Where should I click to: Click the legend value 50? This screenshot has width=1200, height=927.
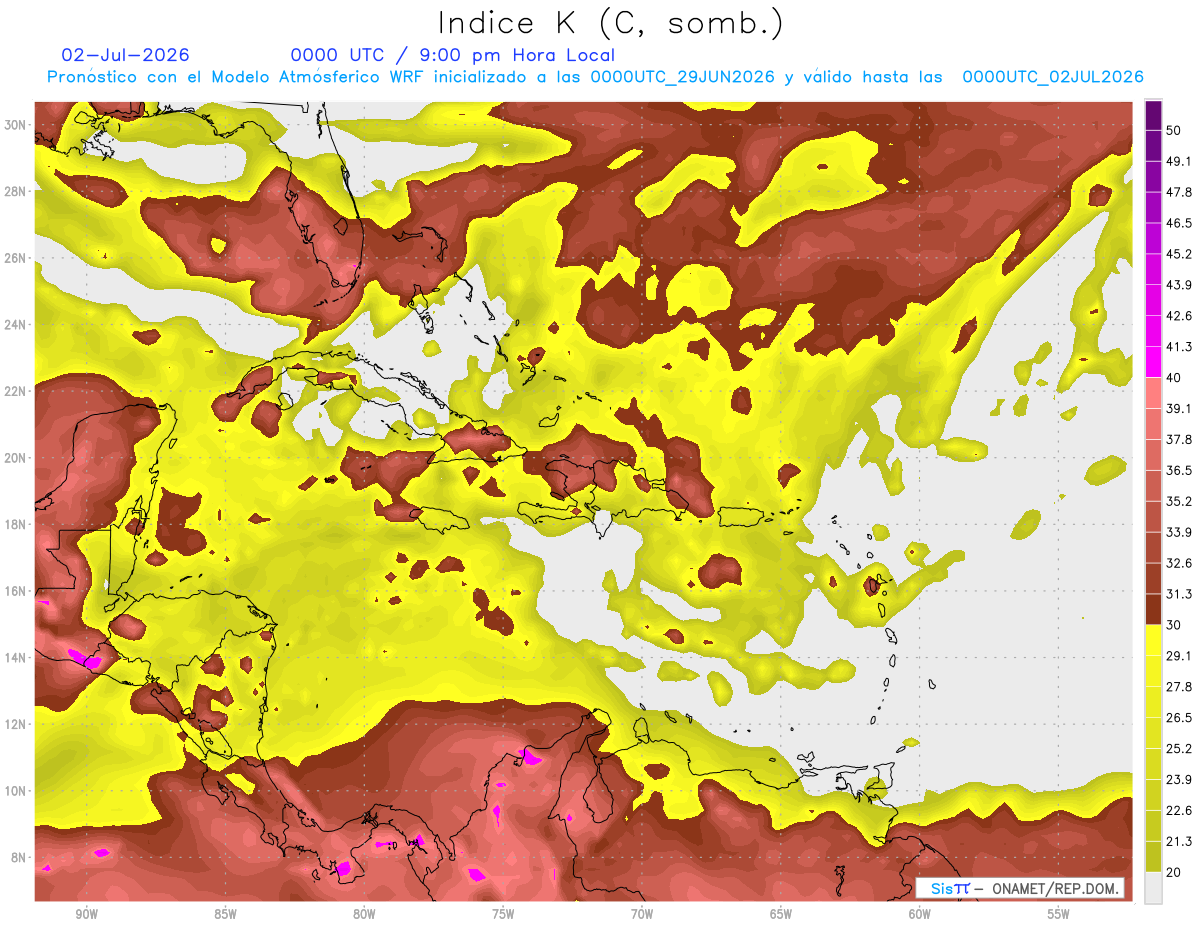(1175, 130)
